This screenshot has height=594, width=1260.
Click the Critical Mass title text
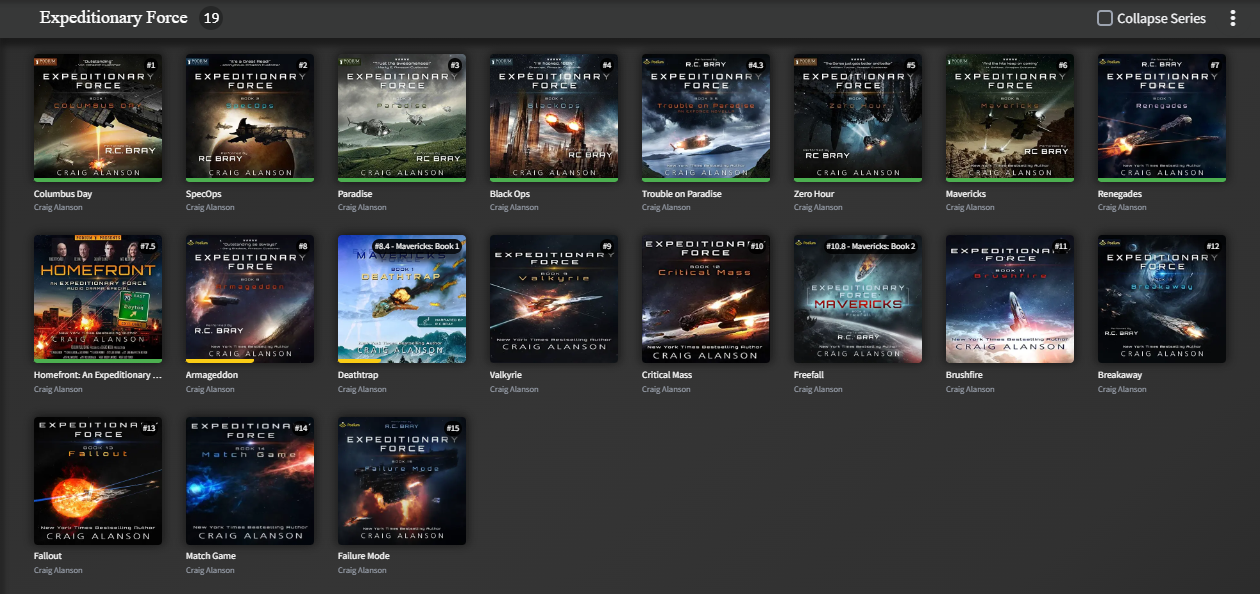[667, 375]
